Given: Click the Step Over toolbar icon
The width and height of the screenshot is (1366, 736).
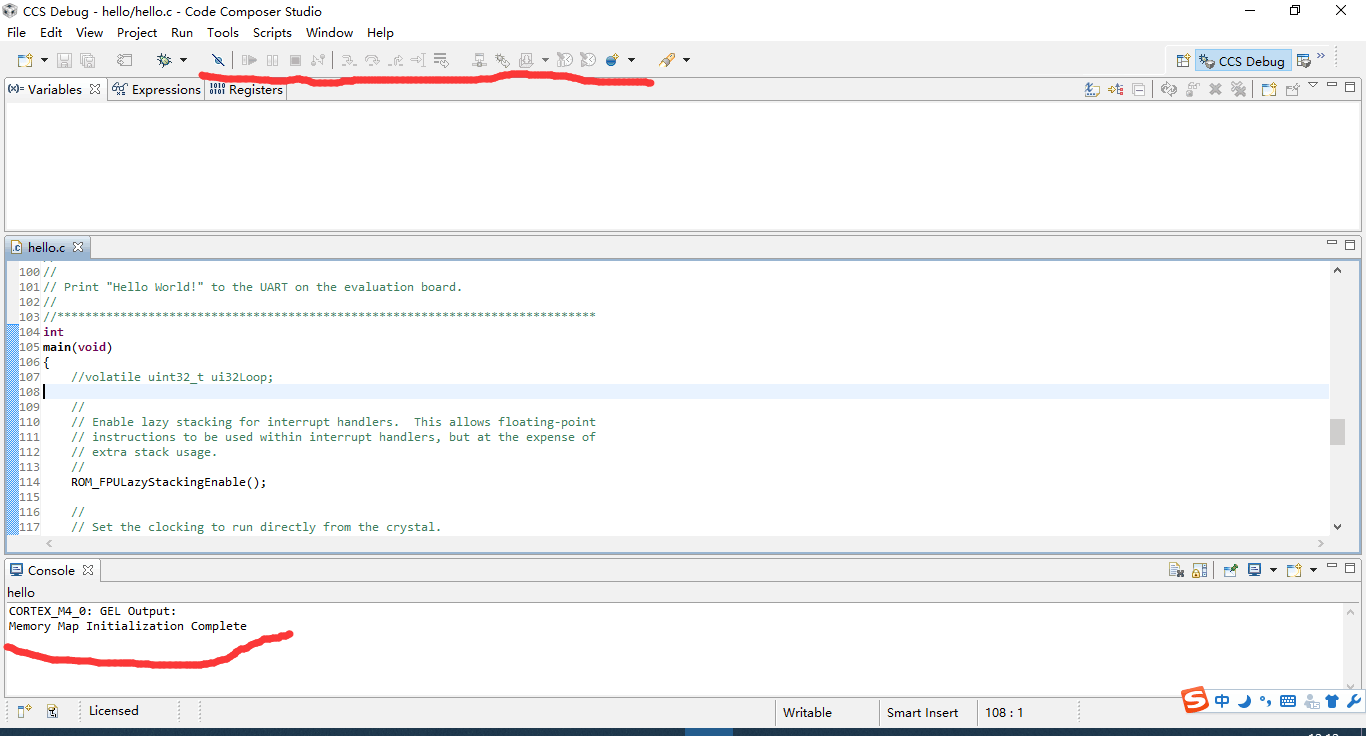Looking at the screenshot, I should (x=372, y=61).
